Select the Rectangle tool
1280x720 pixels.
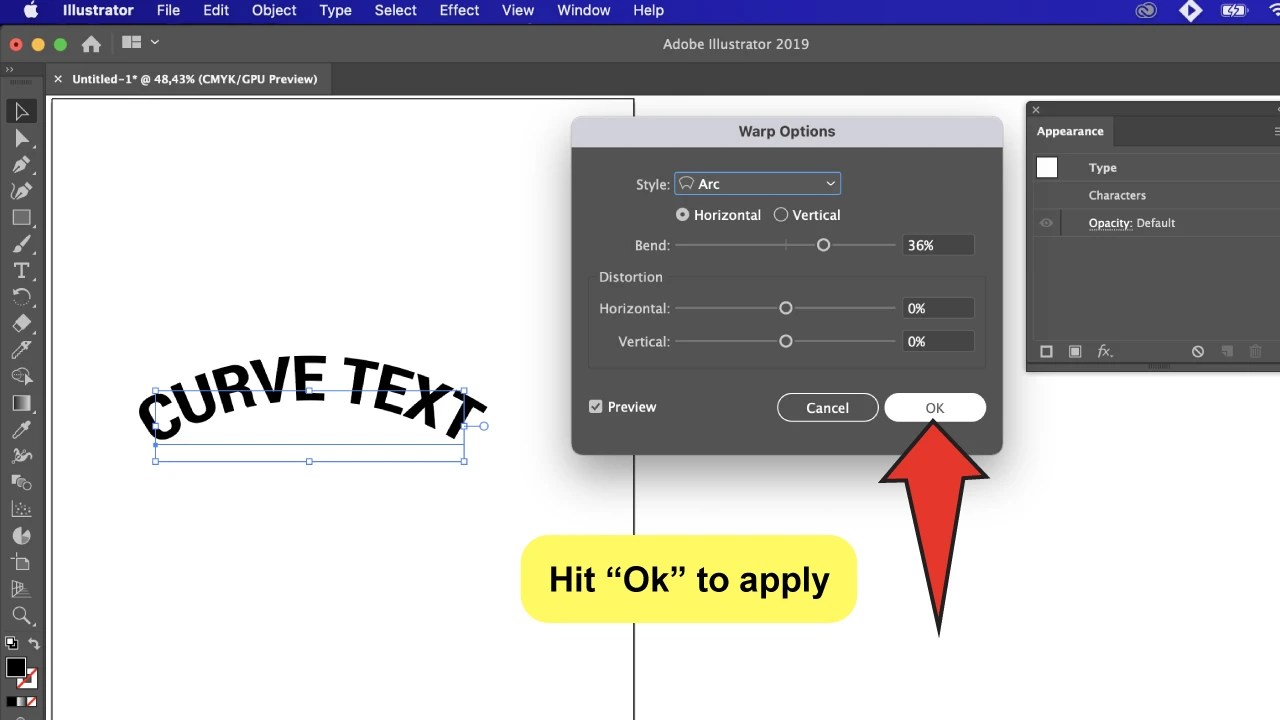tap(22, 217)
